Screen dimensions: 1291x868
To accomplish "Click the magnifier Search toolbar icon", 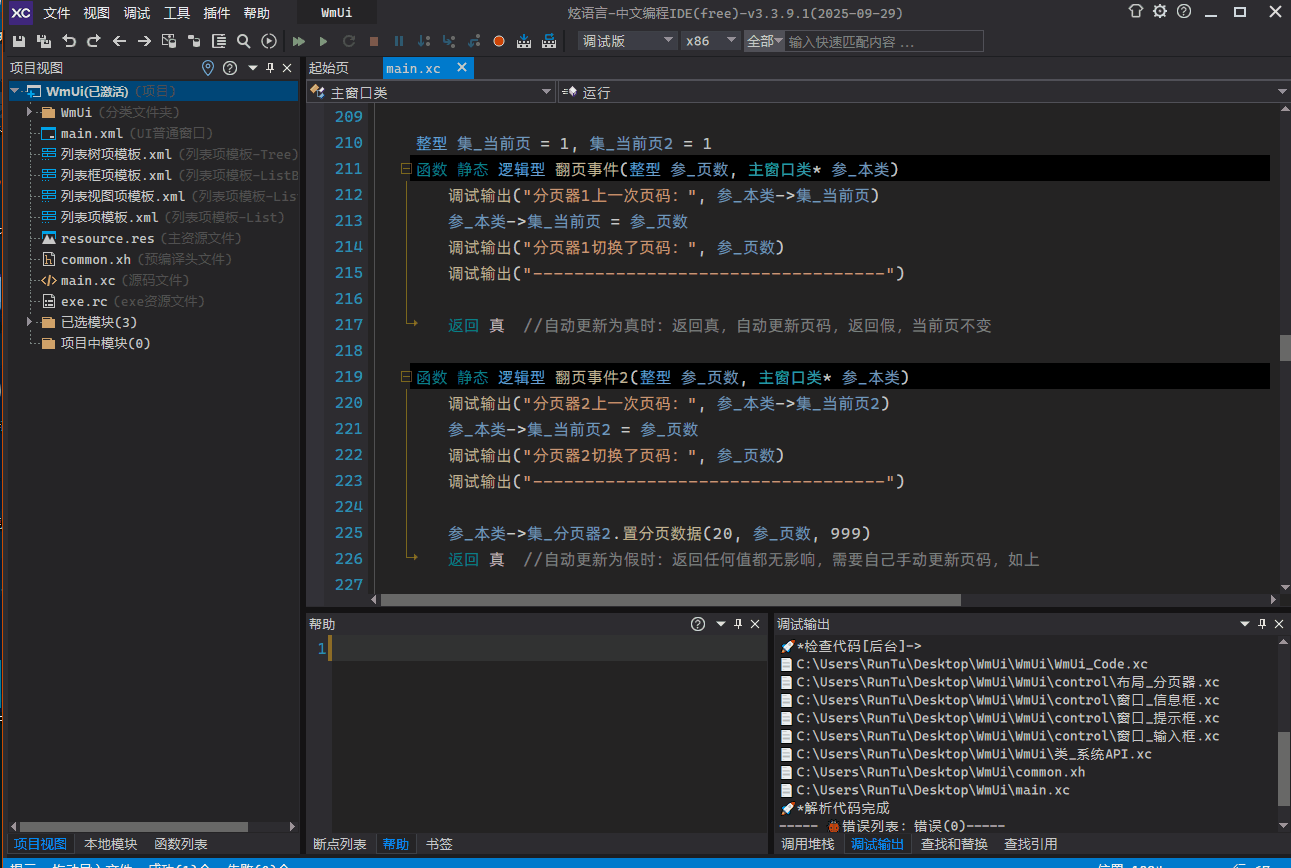I will coord(244,41).
